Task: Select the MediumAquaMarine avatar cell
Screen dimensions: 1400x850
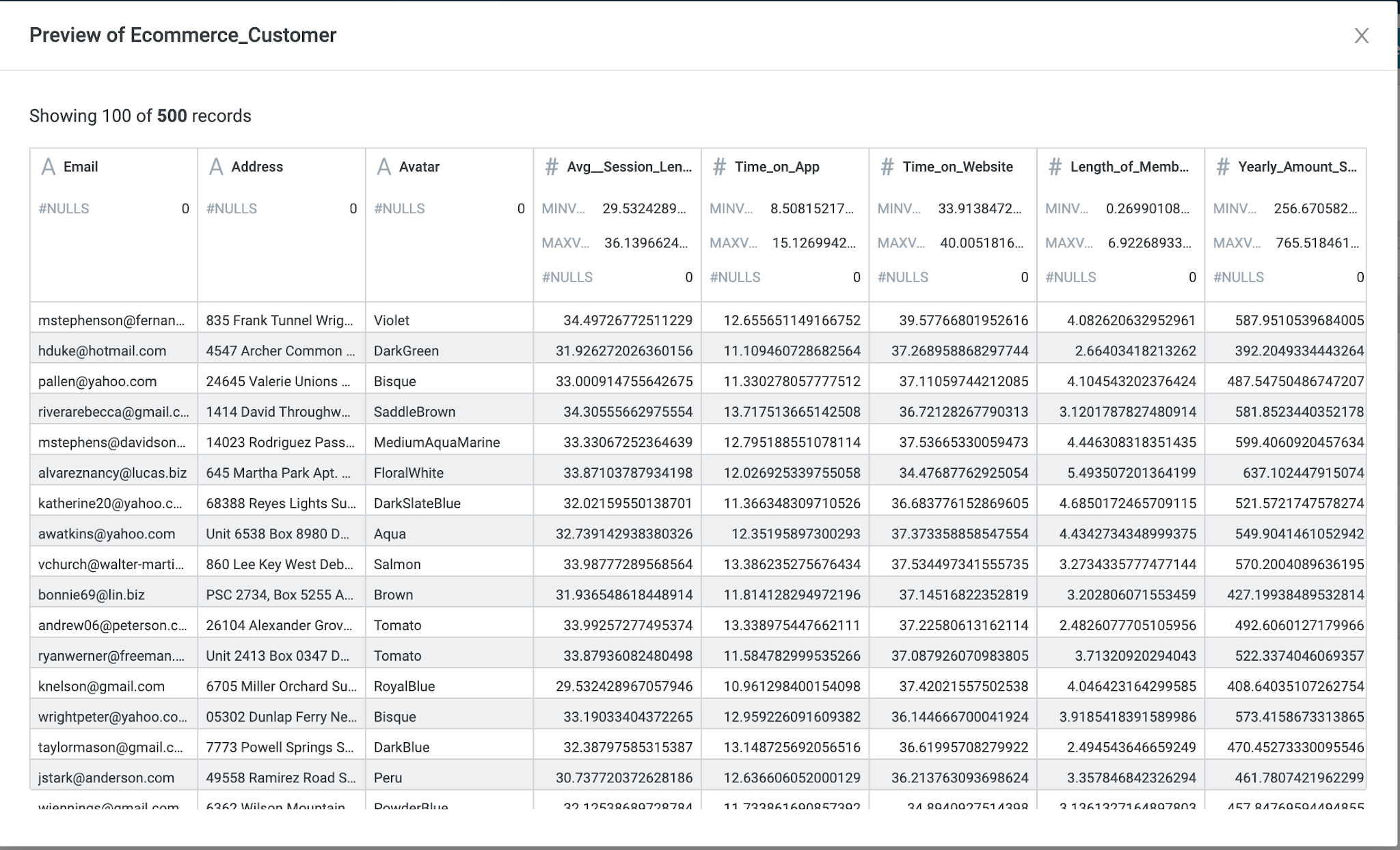Action: tap(436, 442)
